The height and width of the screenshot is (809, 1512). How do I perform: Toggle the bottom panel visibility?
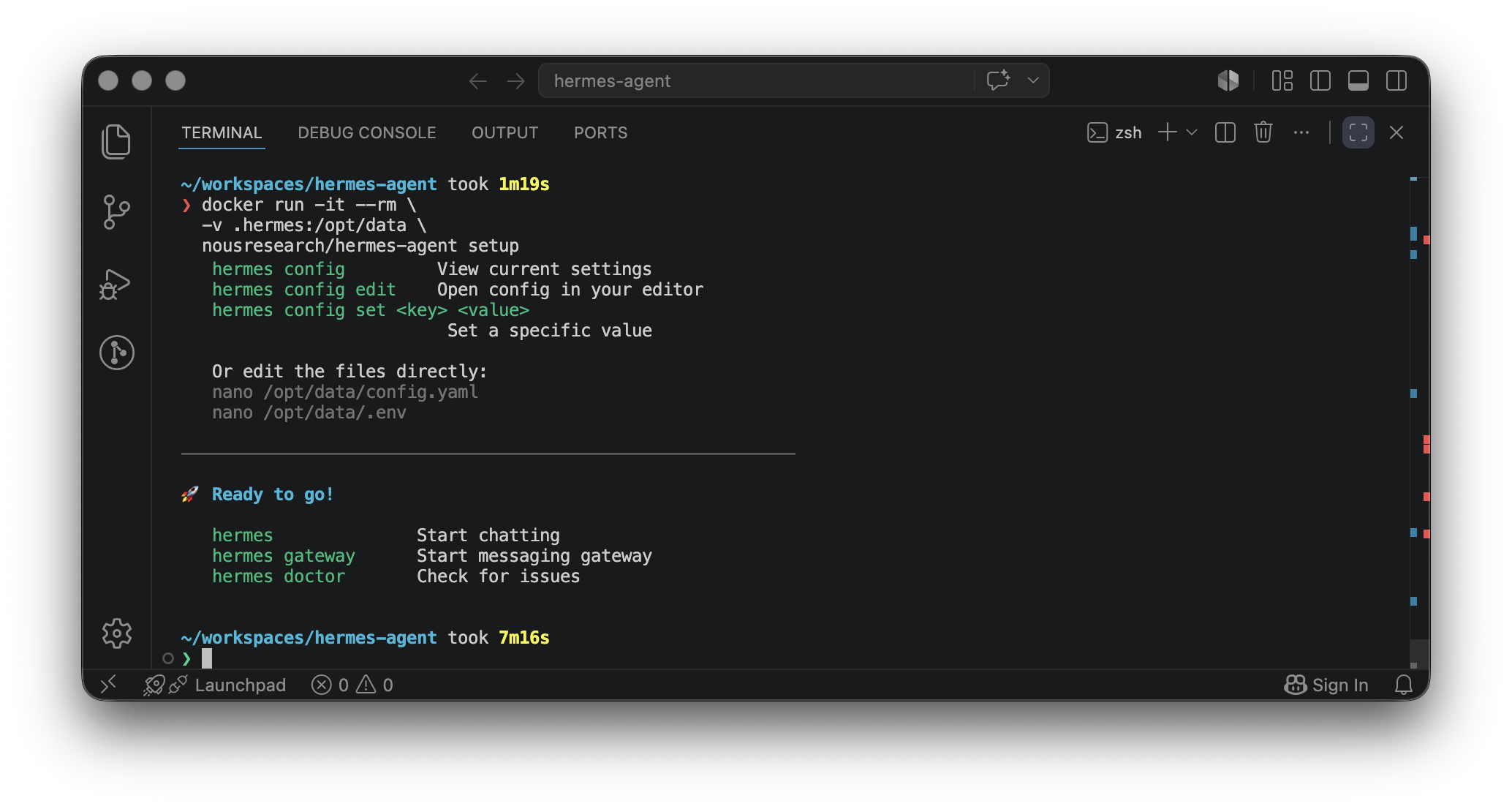tap(1358, 80)
